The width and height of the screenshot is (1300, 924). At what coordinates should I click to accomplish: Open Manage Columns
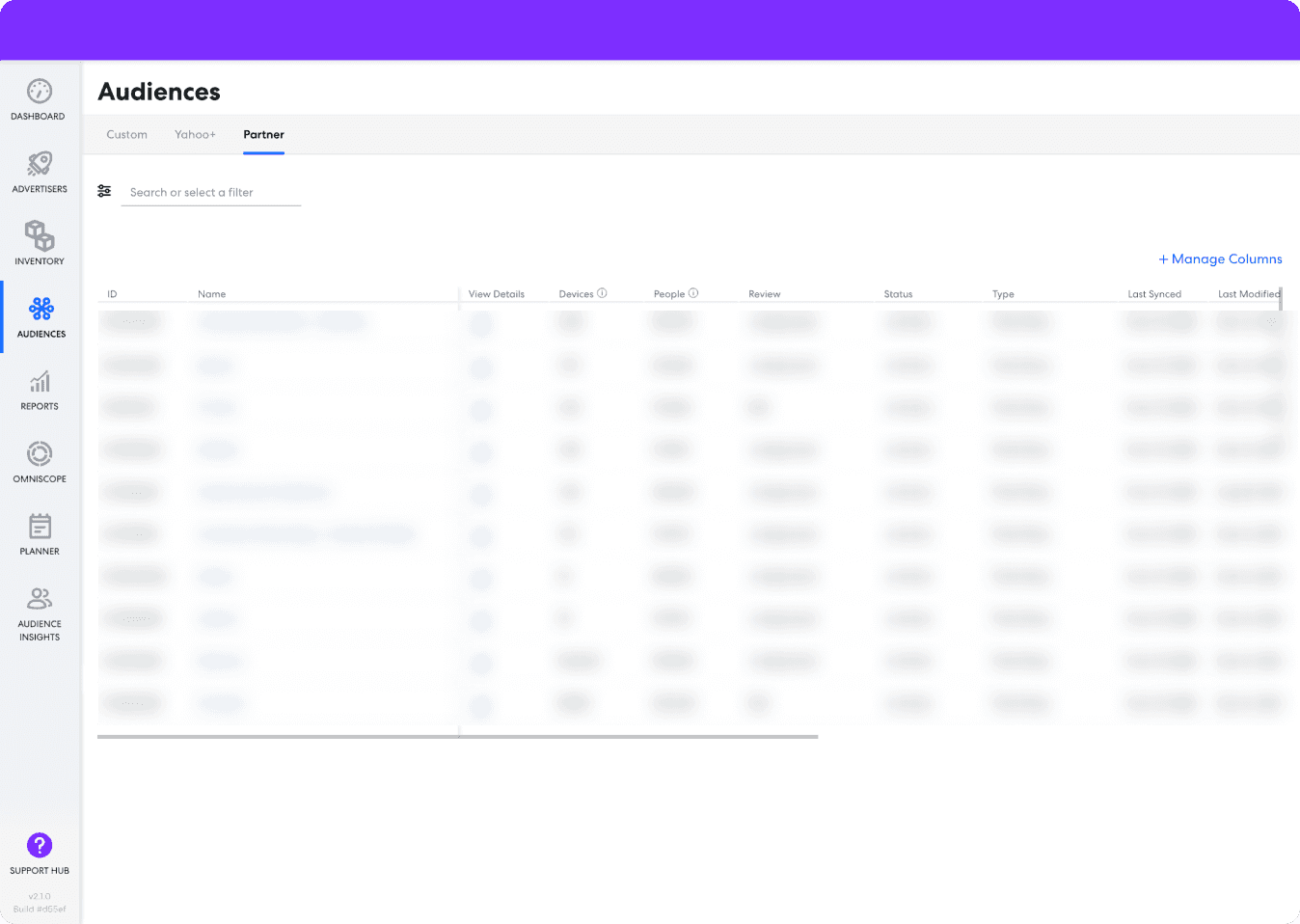tap(1220, 258)
